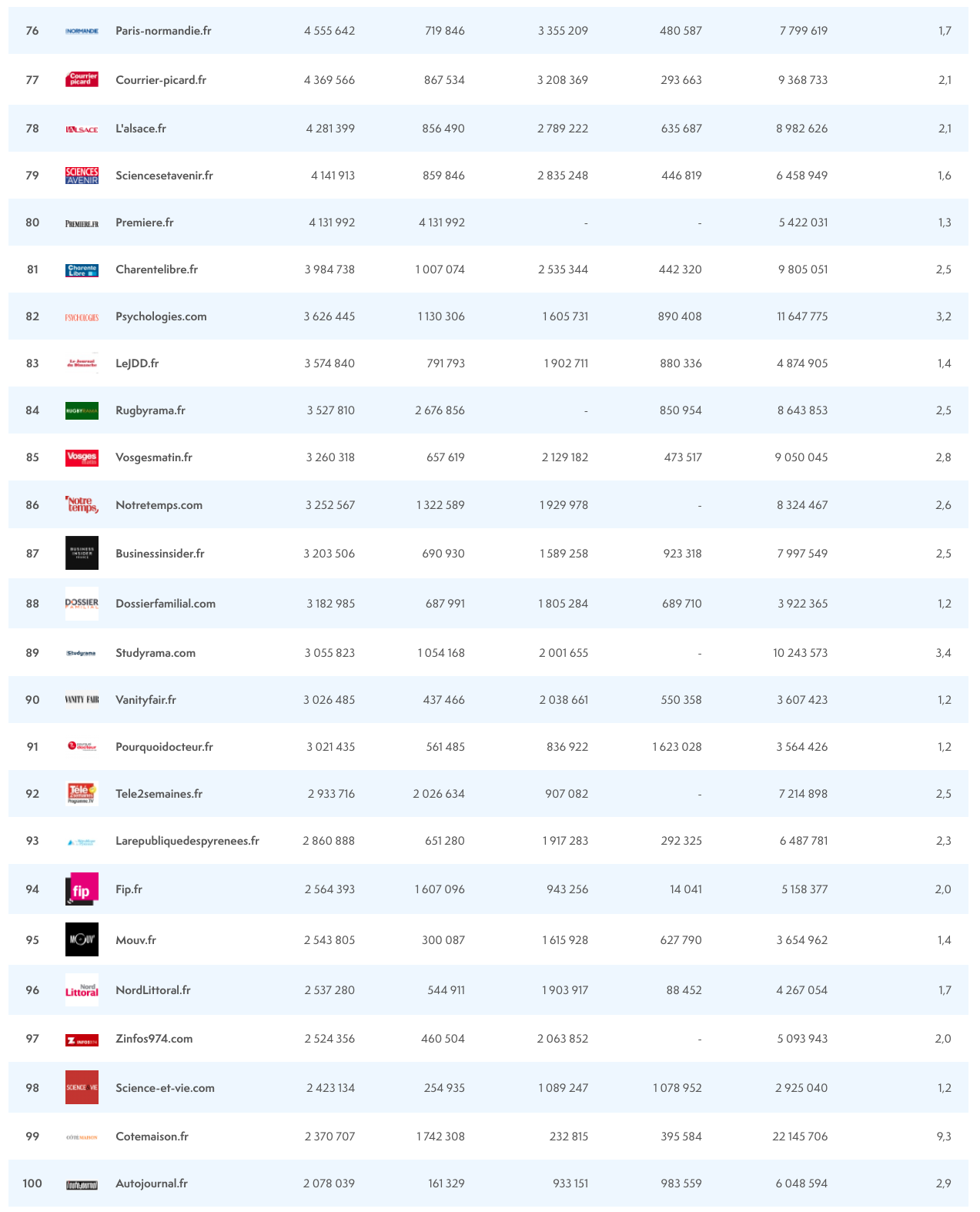Click the Business Insider black logo
The image size is (980, 1212).
coord(82,553)
